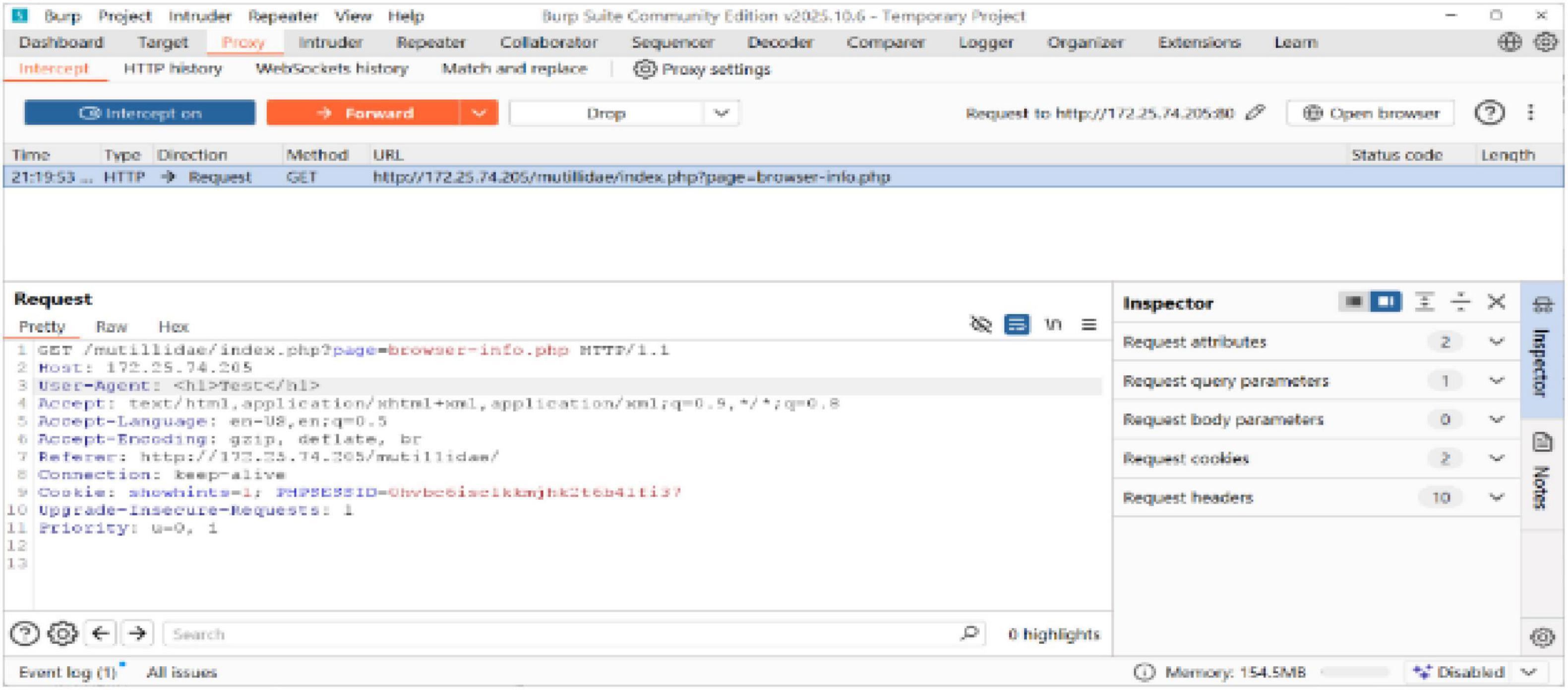
Task: Click the Search input field
Action: coord(573,634)
